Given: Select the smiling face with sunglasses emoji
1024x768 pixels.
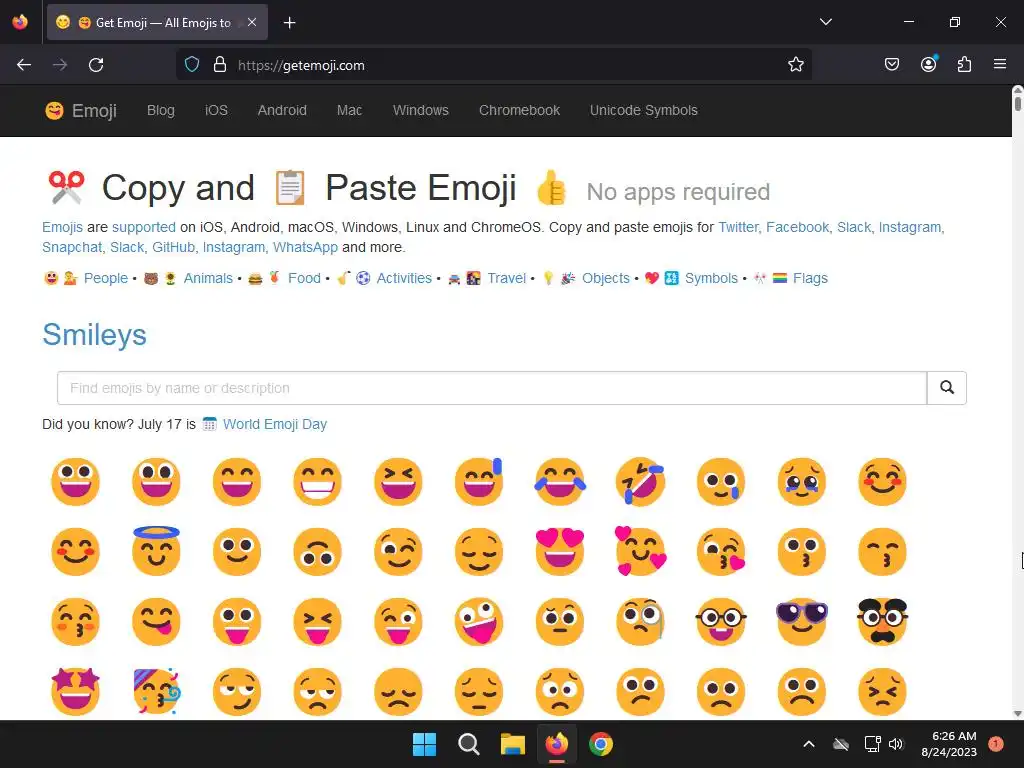Looking at the screenshot, I should pyautogui.click(x=802, y=622).
